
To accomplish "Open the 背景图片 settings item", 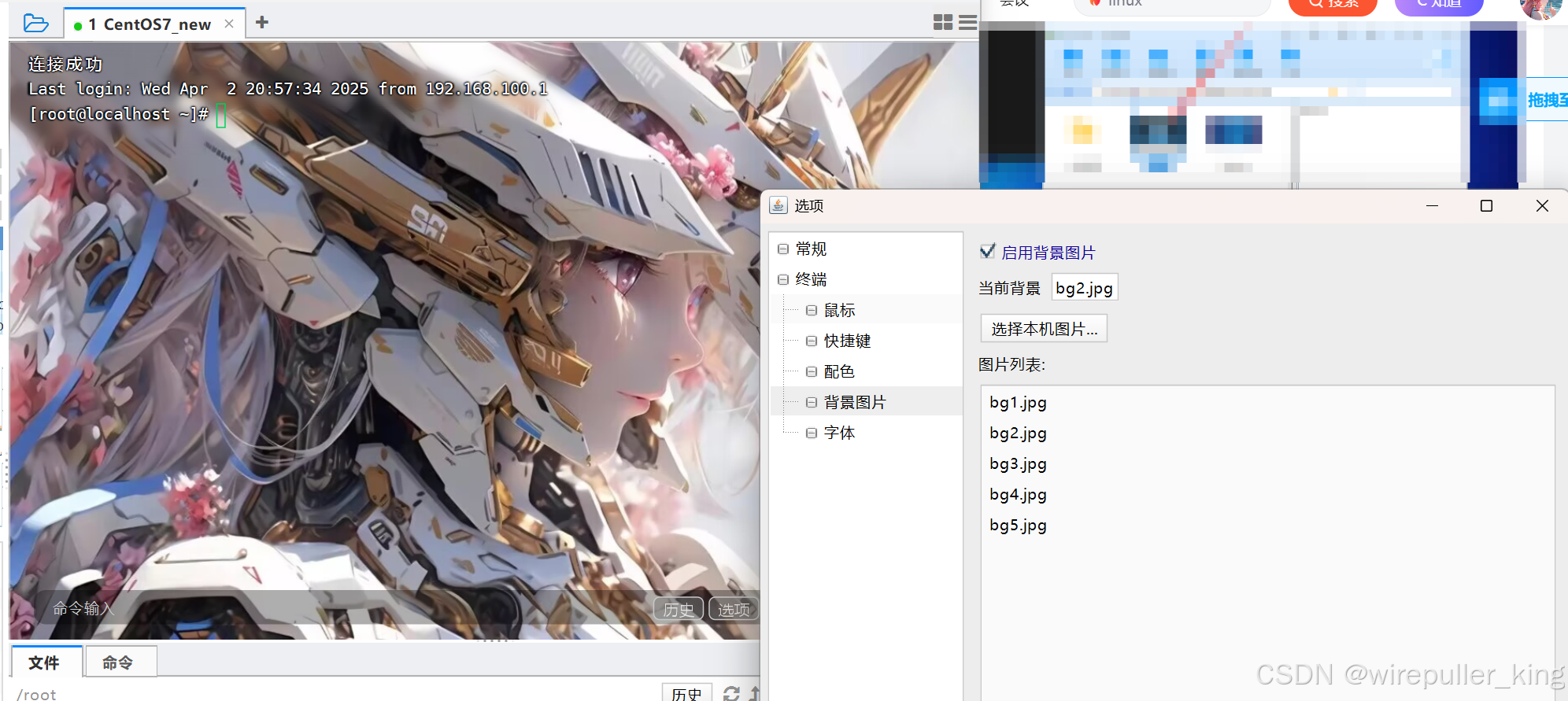I will [855, 402].
